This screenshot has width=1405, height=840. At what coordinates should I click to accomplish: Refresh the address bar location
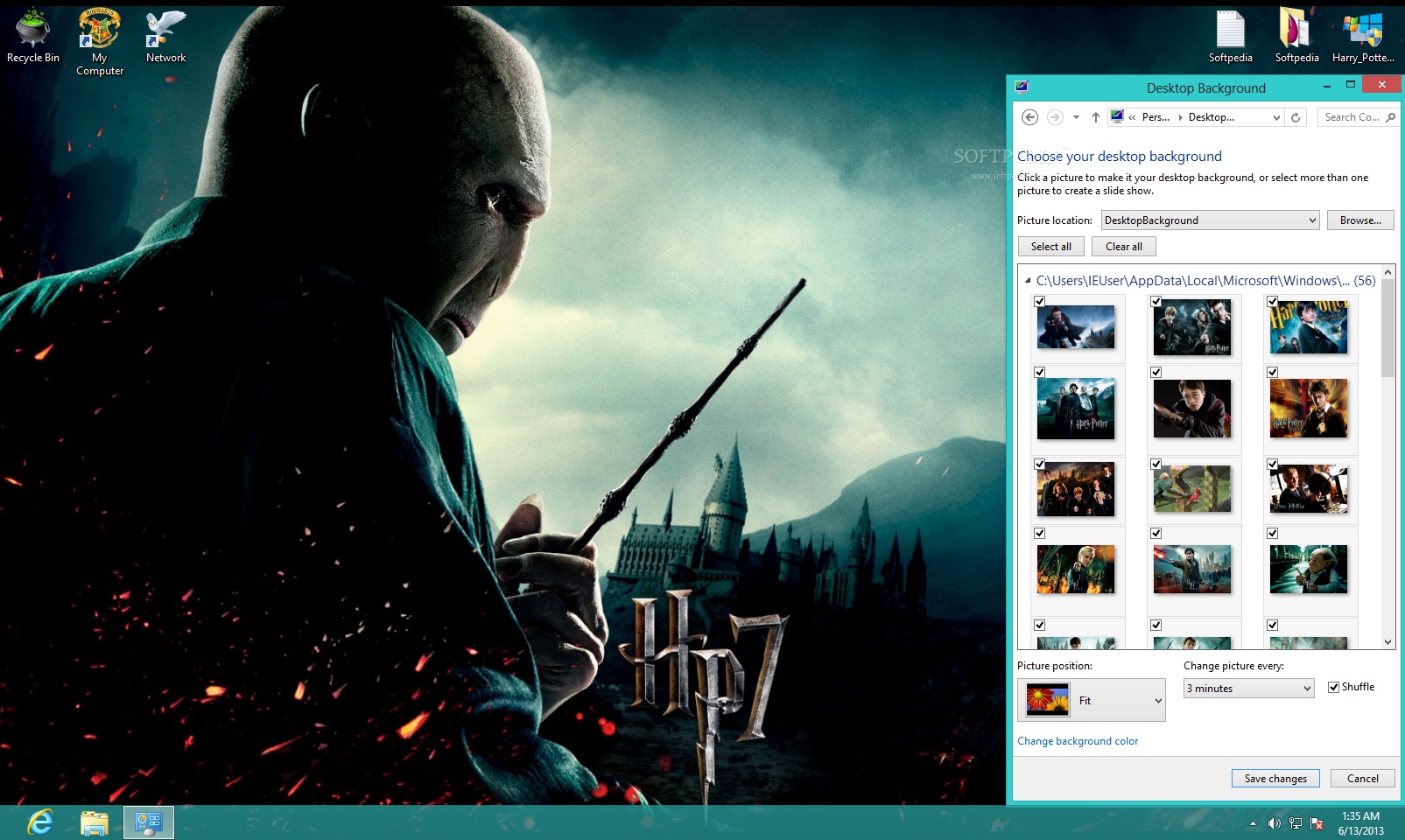(x=1296, y=117)
